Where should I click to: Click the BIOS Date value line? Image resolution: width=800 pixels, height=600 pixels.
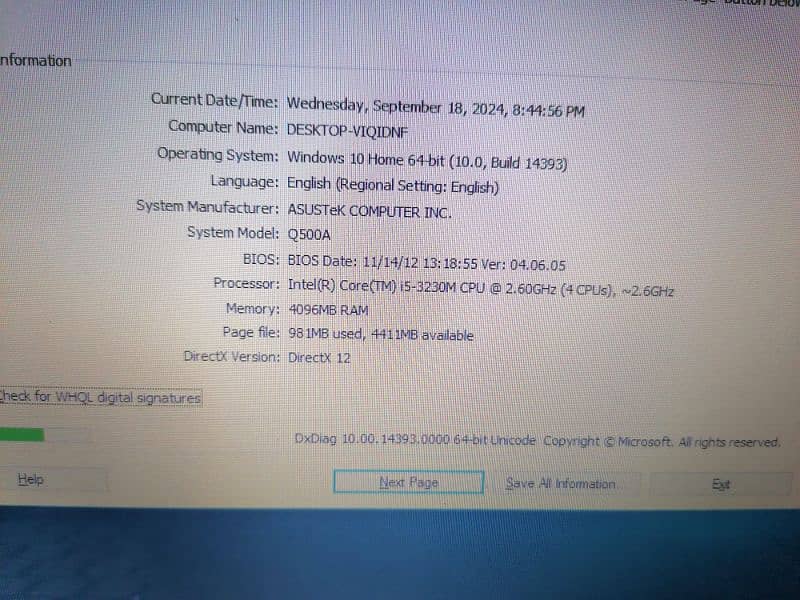[427, 263]
